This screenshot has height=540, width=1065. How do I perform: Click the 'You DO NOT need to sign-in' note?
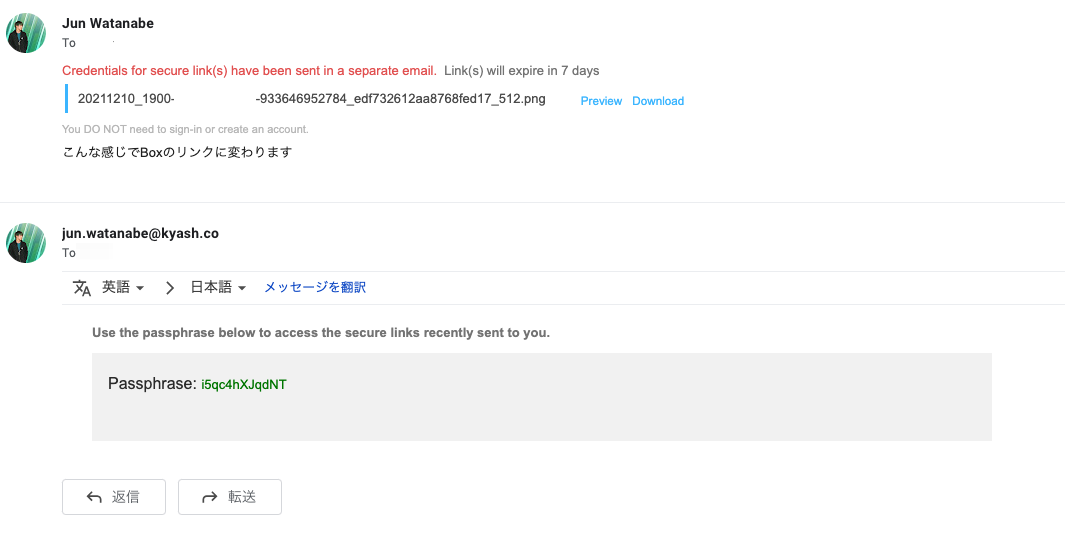(185, 129)
